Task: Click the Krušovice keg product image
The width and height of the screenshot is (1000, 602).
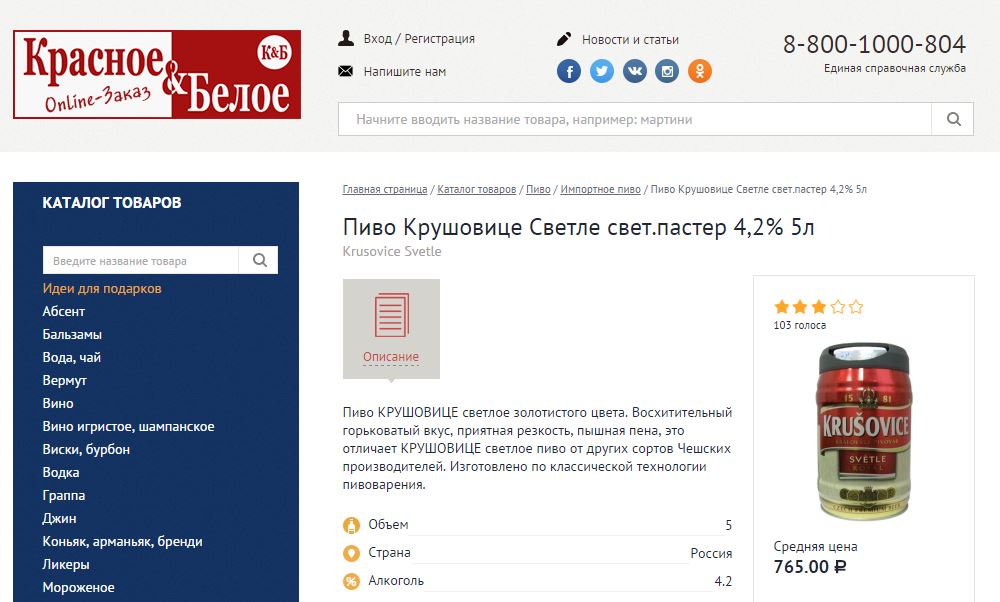Action: click(864, 432)
